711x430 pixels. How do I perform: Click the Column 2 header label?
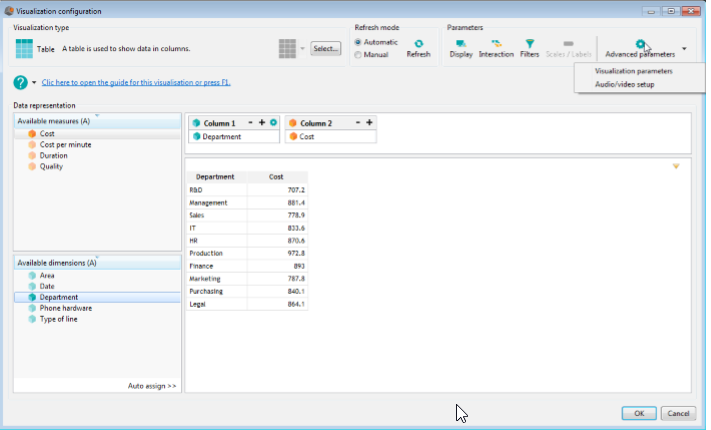point(316,123)
